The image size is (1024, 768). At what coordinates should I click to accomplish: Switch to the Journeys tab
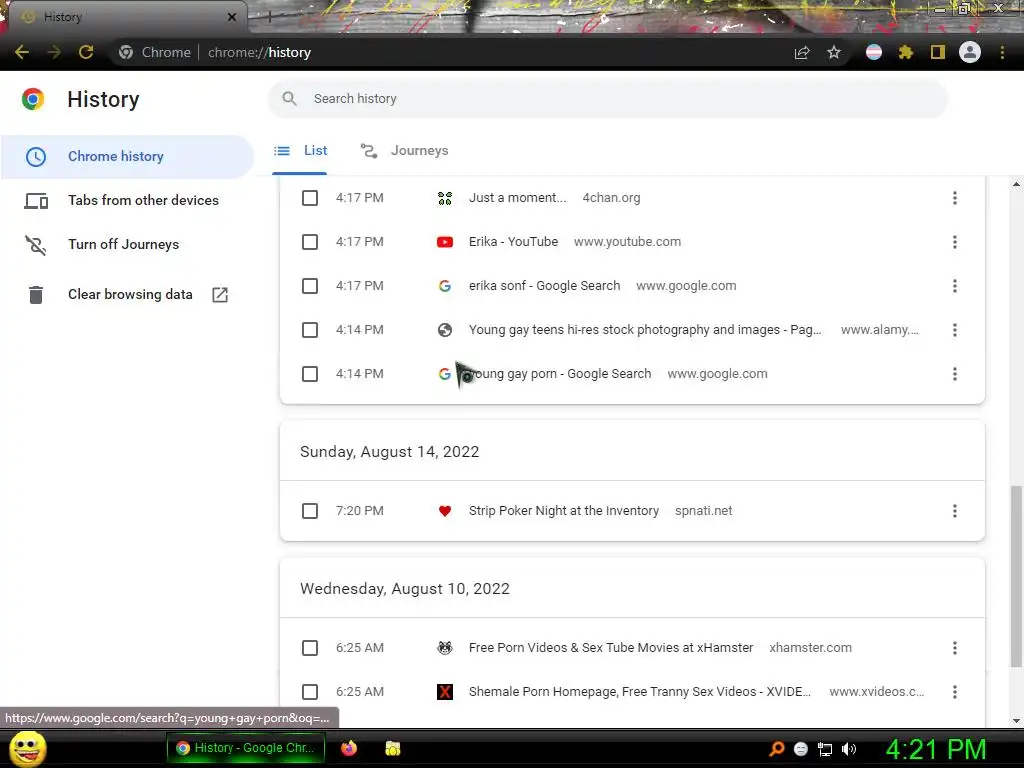pos(405,151)
